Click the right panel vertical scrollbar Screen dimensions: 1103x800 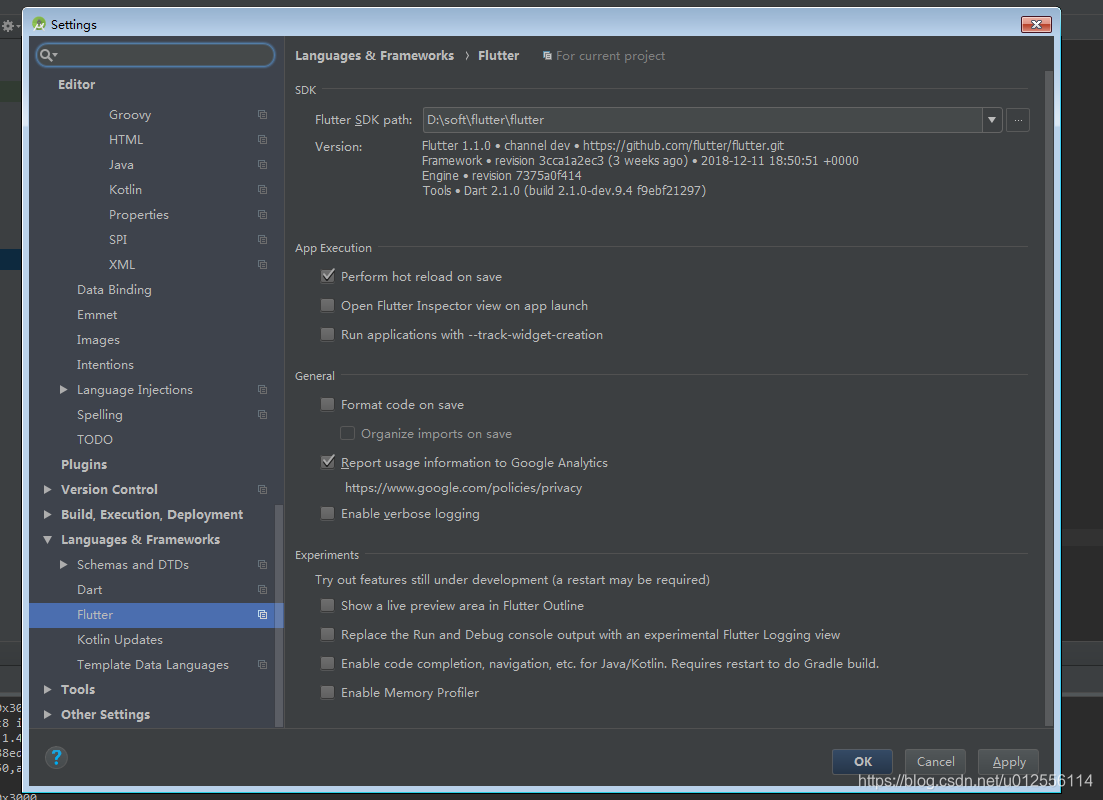(1049, 398)
